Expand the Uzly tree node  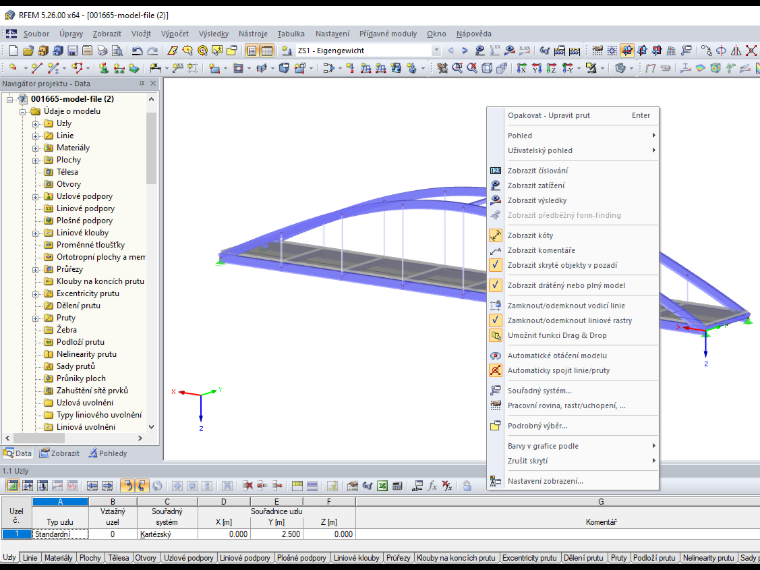point(35,124)
